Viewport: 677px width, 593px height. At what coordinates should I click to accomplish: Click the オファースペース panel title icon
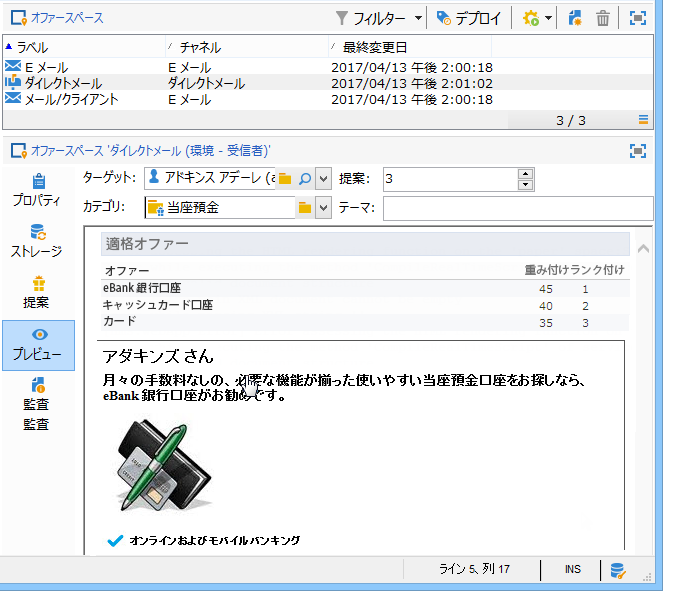click(19, 18)
